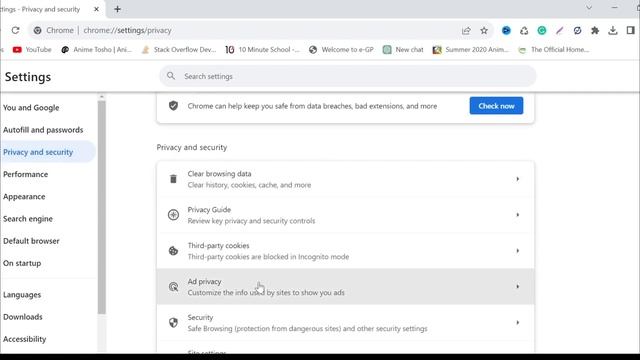Image resolution: width=640 pixels, height=360 pixels.
Task: Open the New chat bookmark
Action: tap(403, 49)
